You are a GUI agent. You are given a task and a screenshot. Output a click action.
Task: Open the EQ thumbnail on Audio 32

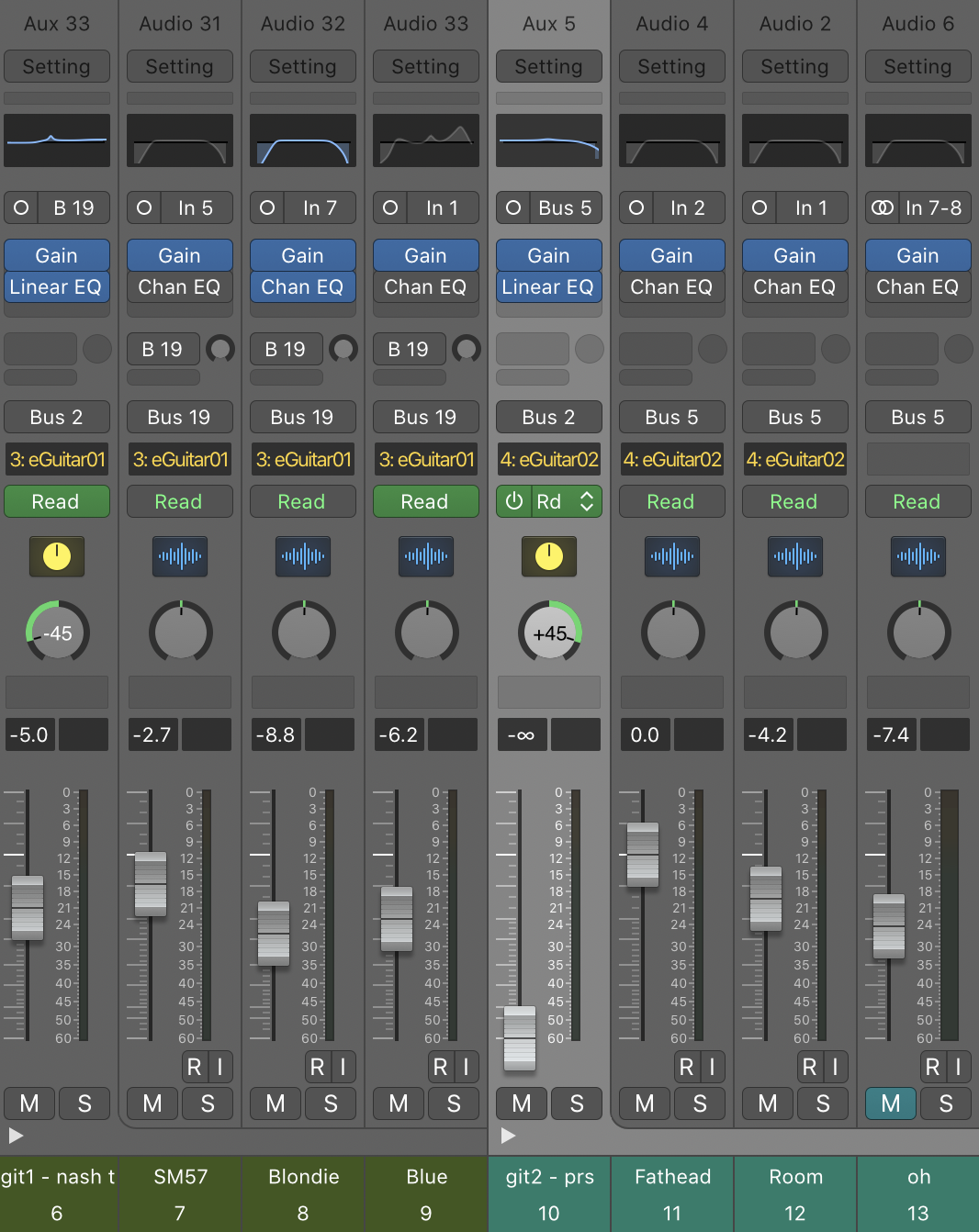(x=303, y=140)
